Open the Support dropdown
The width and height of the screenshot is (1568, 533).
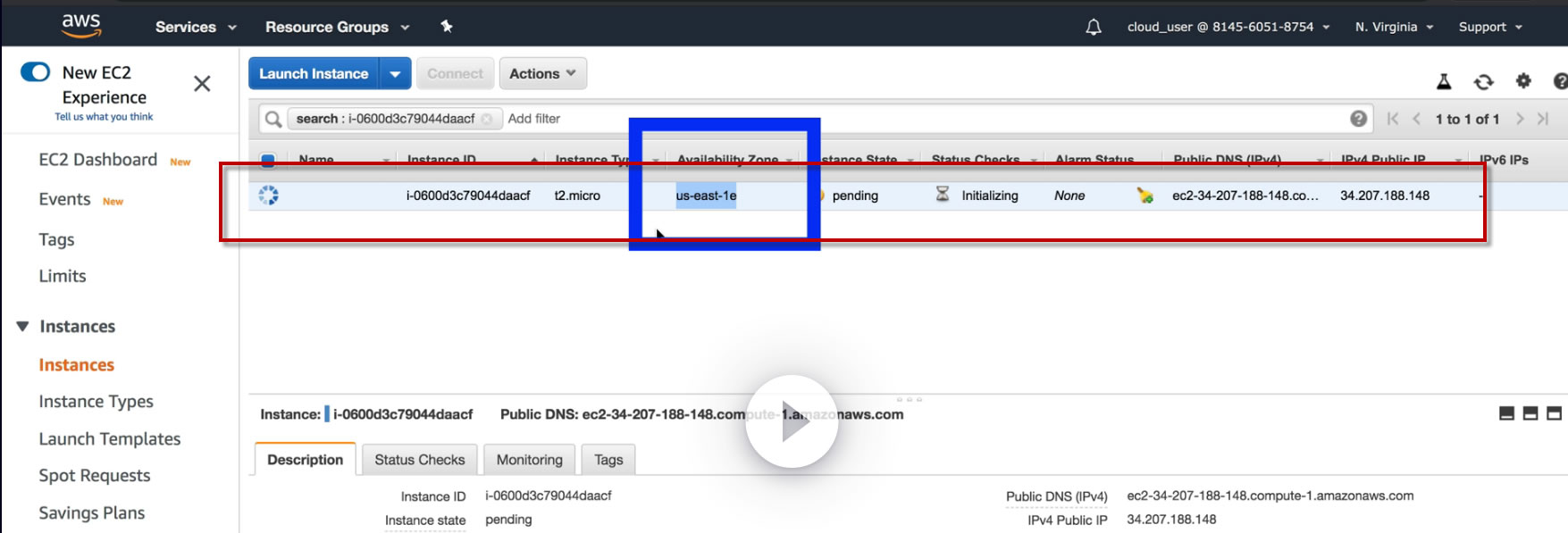point(1490,27)
